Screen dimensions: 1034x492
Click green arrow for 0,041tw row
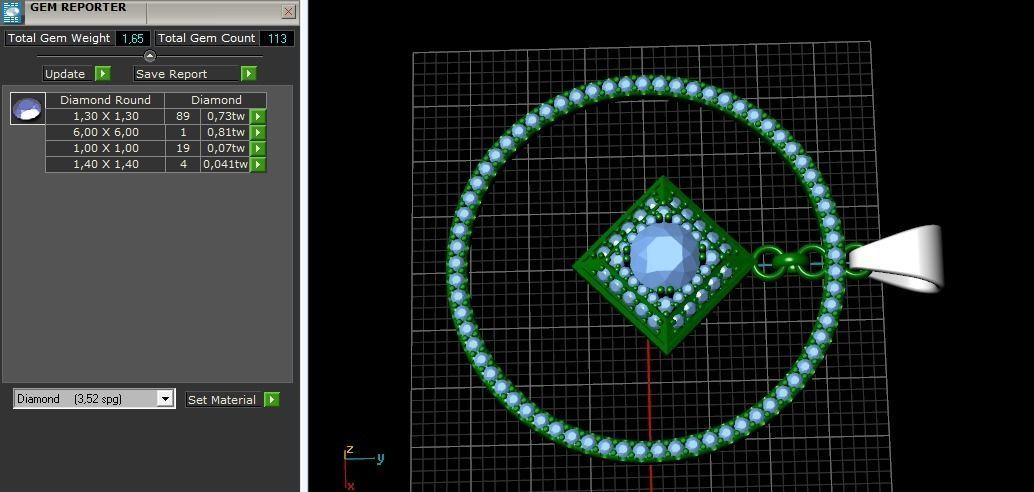(258, 164)
